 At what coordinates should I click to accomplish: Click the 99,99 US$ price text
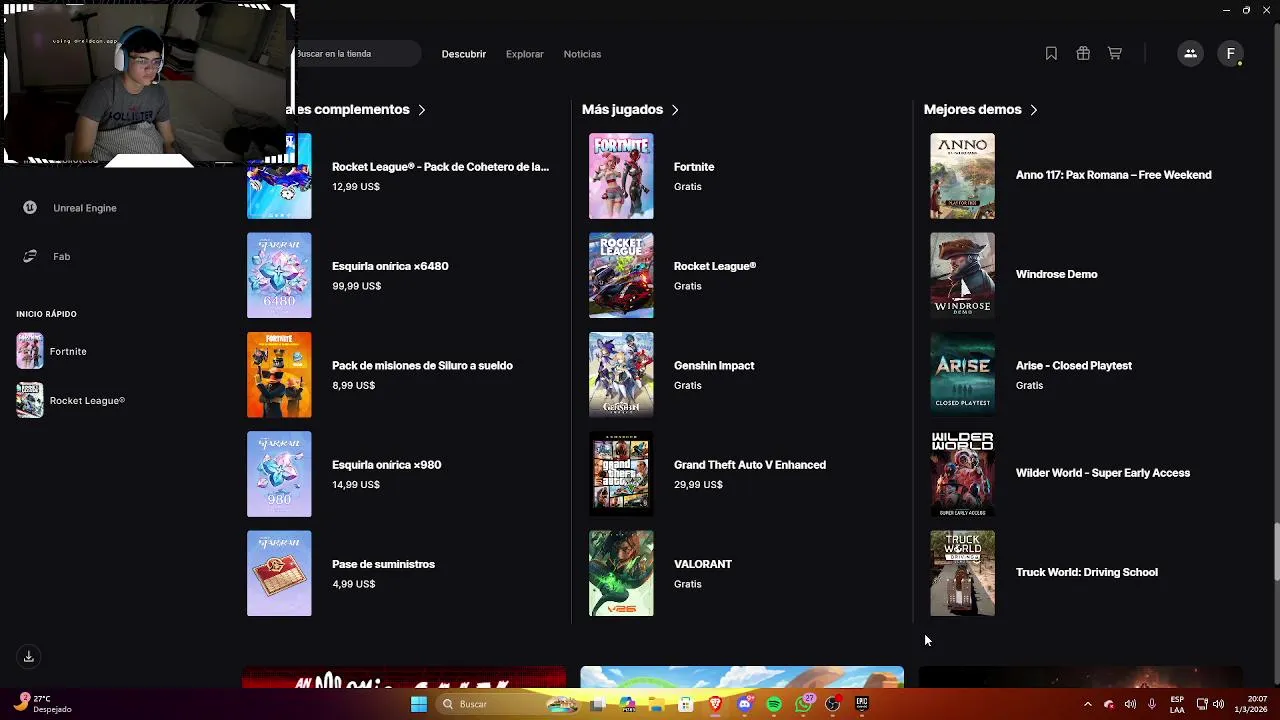356,286
